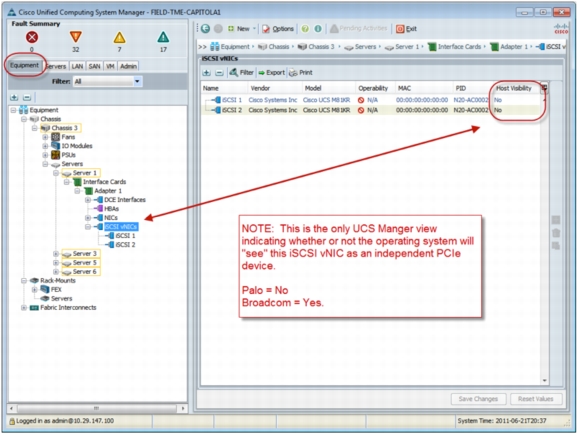The height and width of the screenshot is (435, 578).
Task: Open the New menu in toolbar
Action: [241, 28]
